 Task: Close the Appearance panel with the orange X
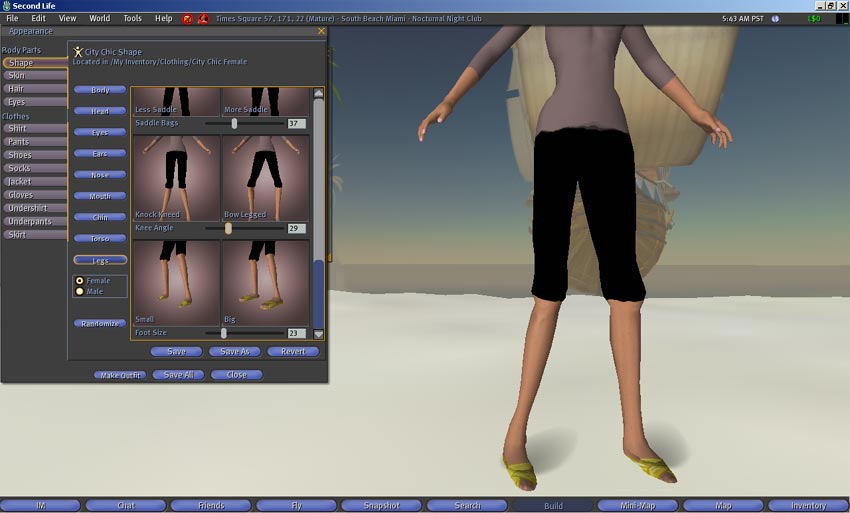pos(321,32)
